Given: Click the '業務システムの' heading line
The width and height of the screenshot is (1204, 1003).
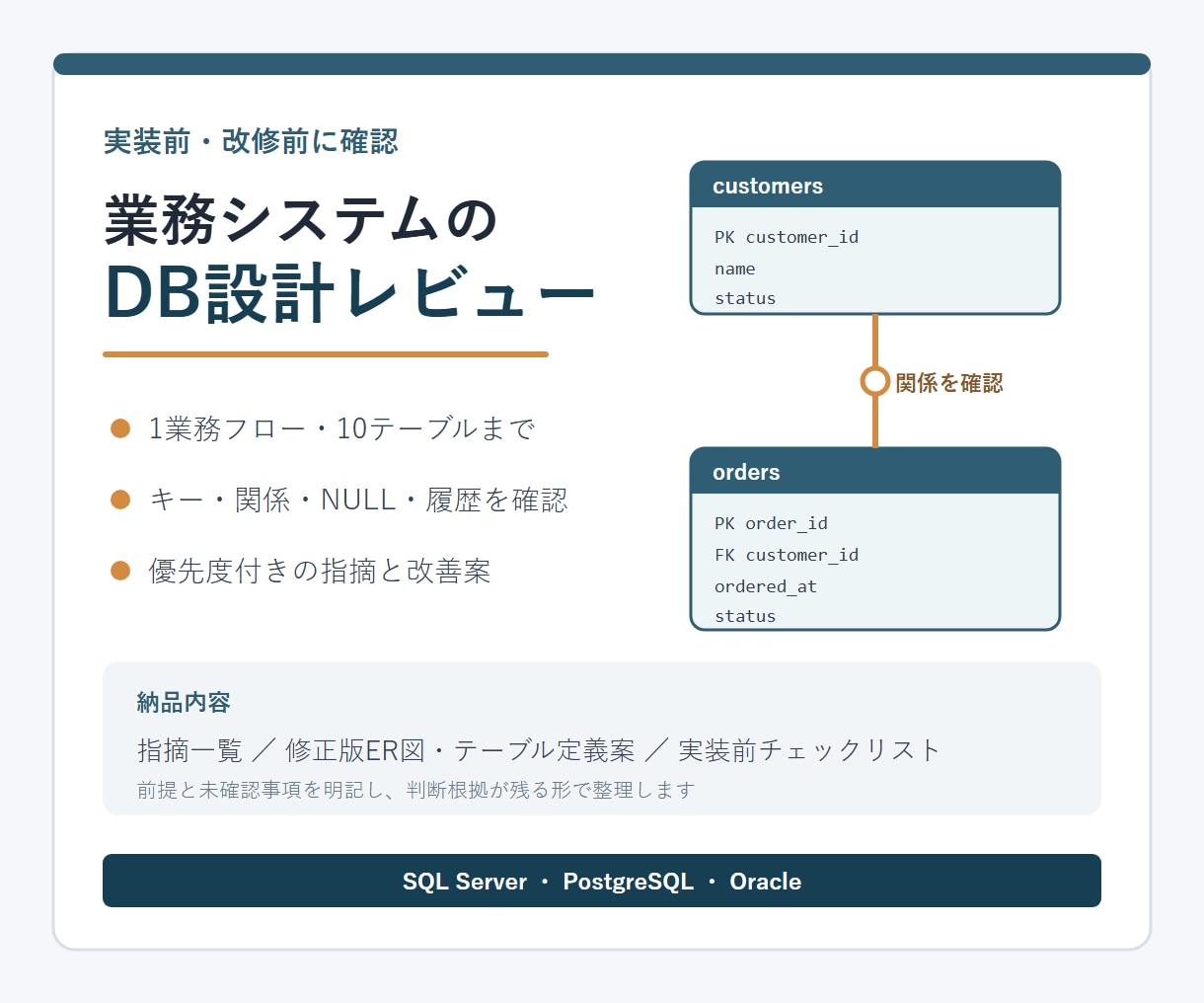Looking at the screenshot, I should click(x=301, y=219).
